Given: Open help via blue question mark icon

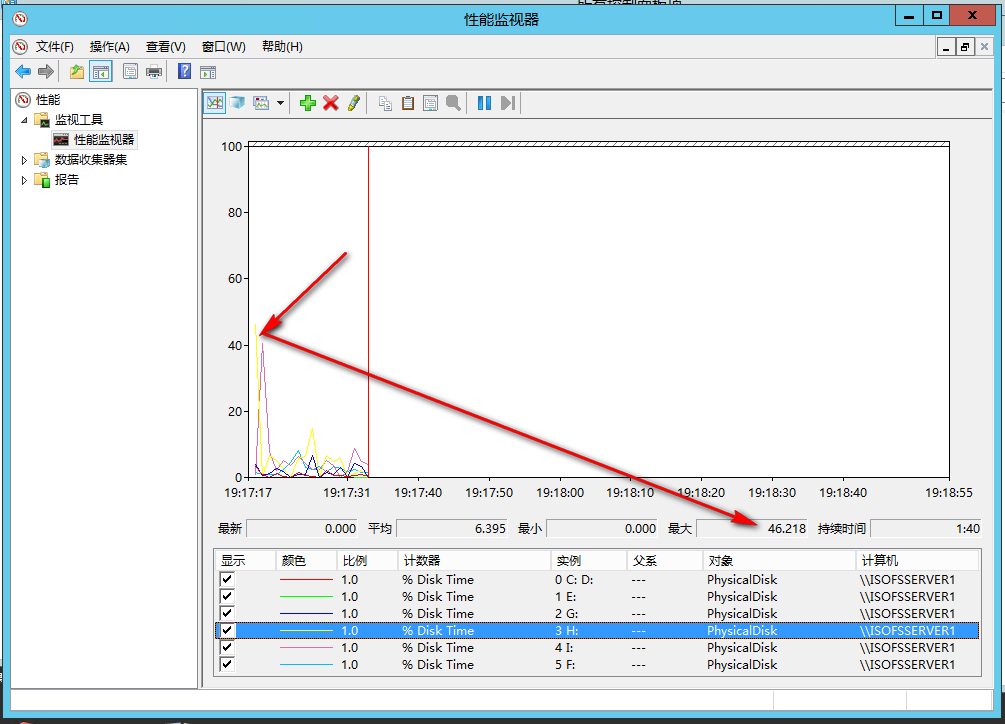Looking at the screenshot, I should [x=185, y=72].
